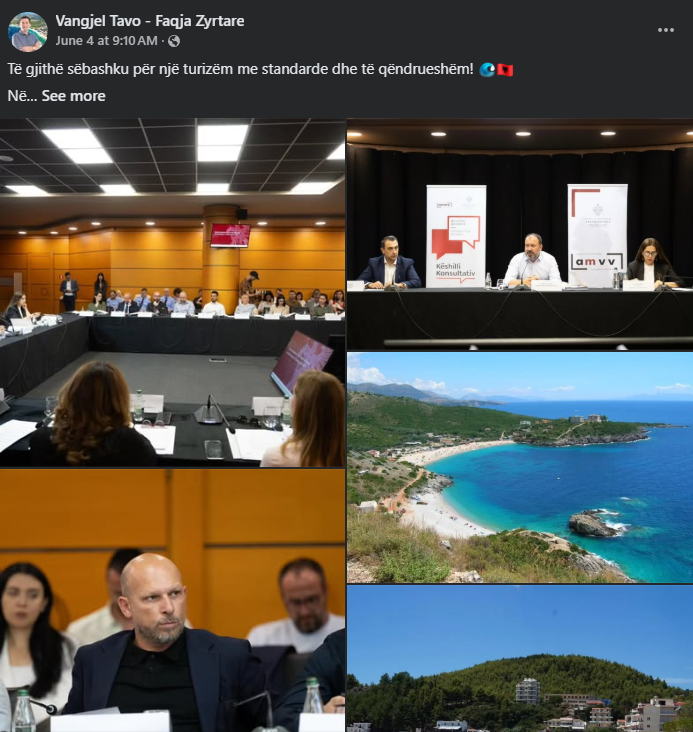Open the panel photo with Këshilli Konsultativ banner
Screen dimensions: 693x732
click(x=520, y=234)
